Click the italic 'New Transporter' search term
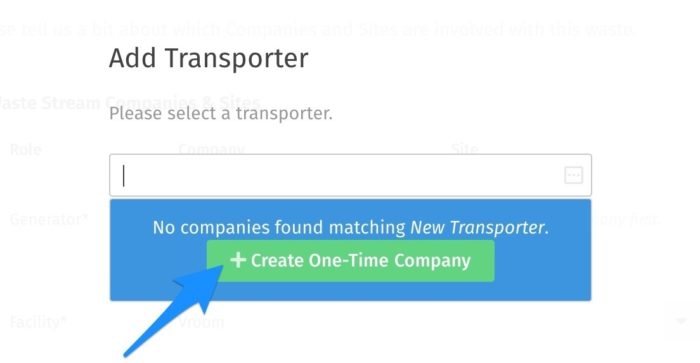The height and width of the screenshot is (363, 700). (x=479, y=227)
